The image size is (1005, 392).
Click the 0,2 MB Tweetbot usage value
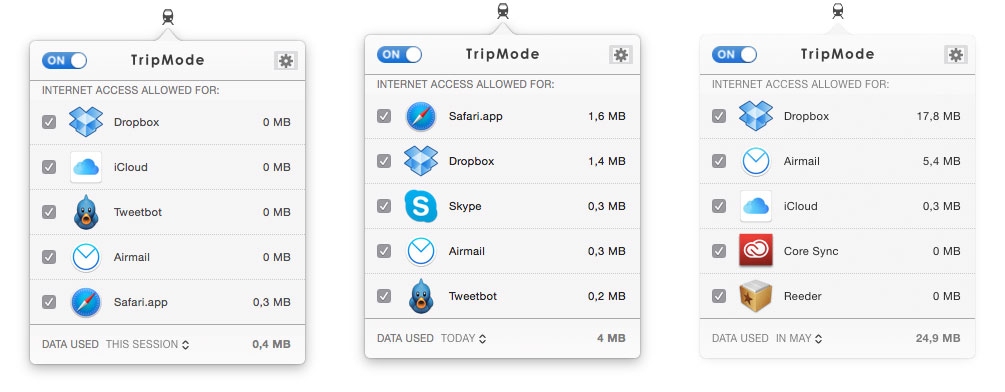[x=606, y=296]
